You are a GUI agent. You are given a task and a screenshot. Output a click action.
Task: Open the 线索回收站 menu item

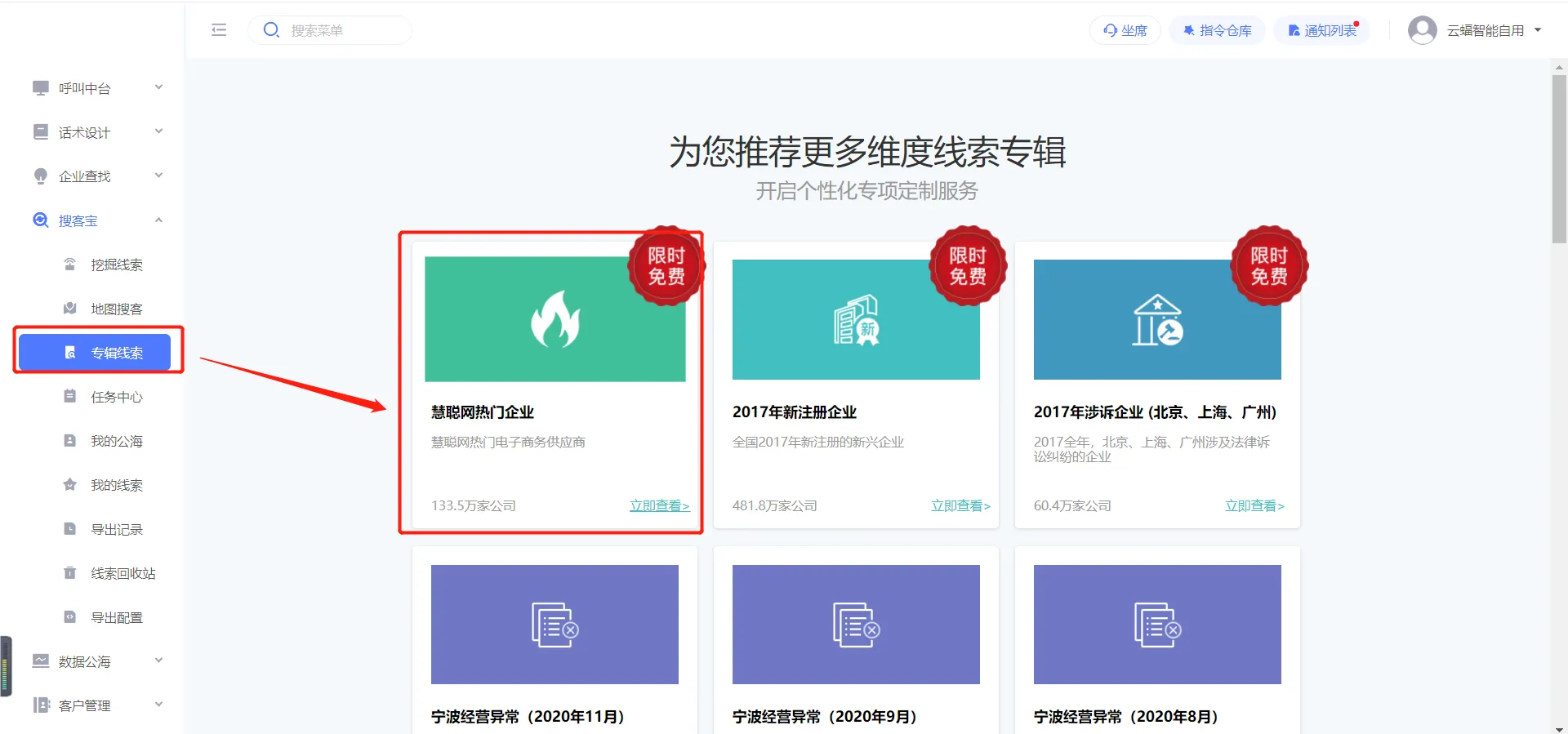point(122,573)
